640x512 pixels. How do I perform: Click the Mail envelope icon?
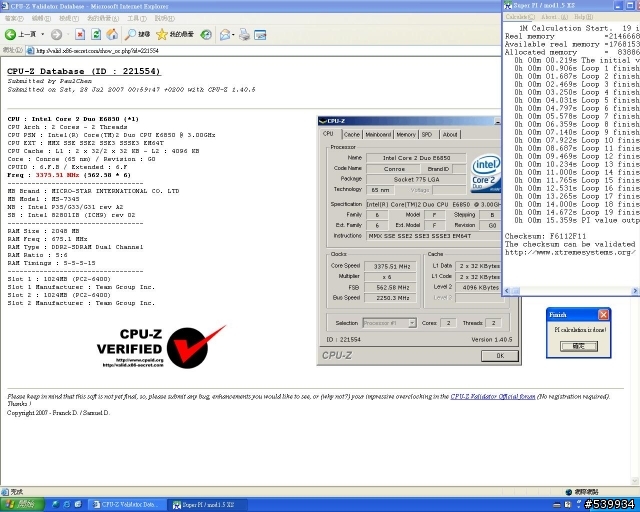pyautogui.click(x=225, y=35)
